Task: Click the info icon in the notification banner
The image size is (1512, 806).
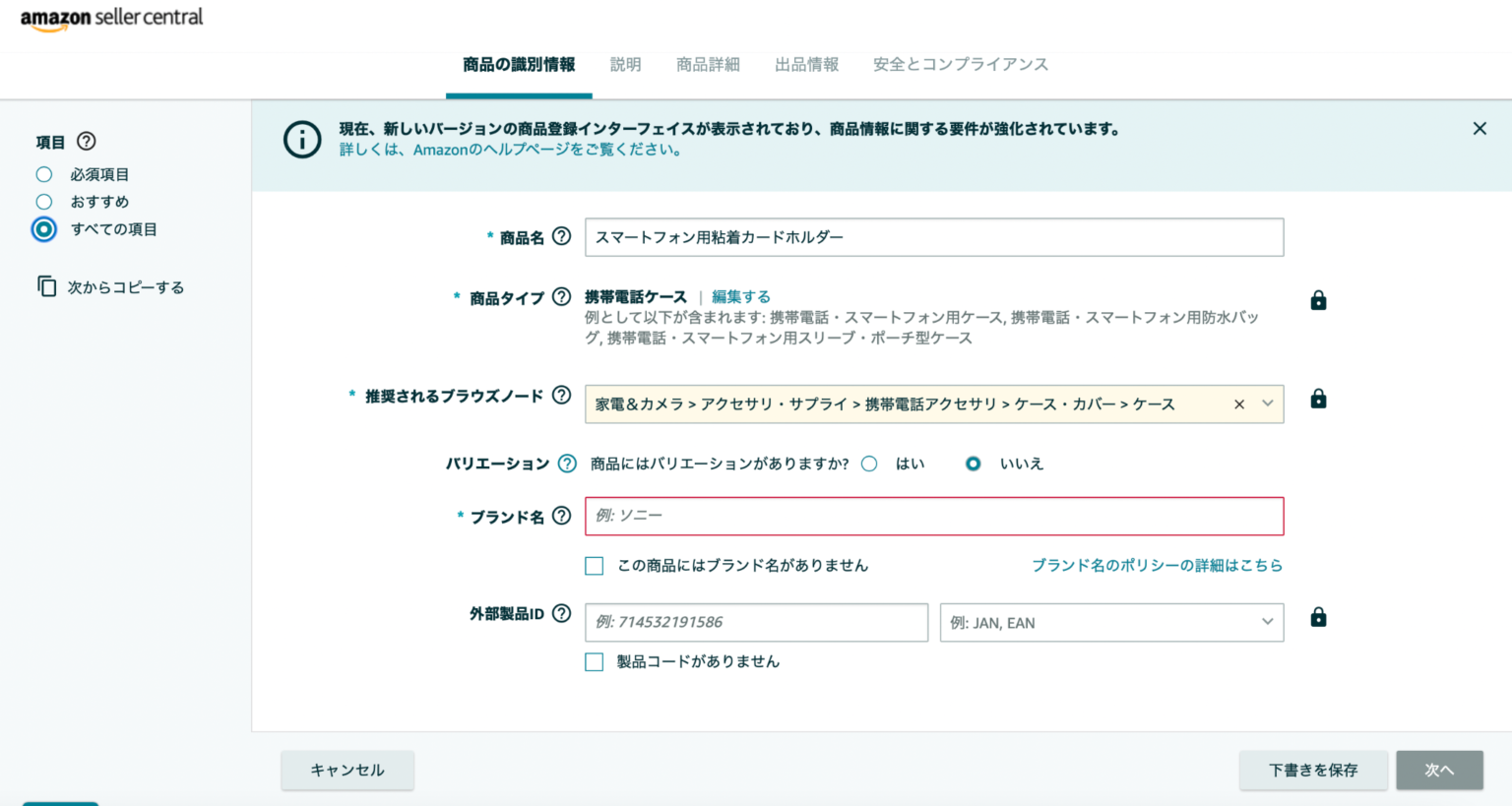Action: tap(302, 139)
